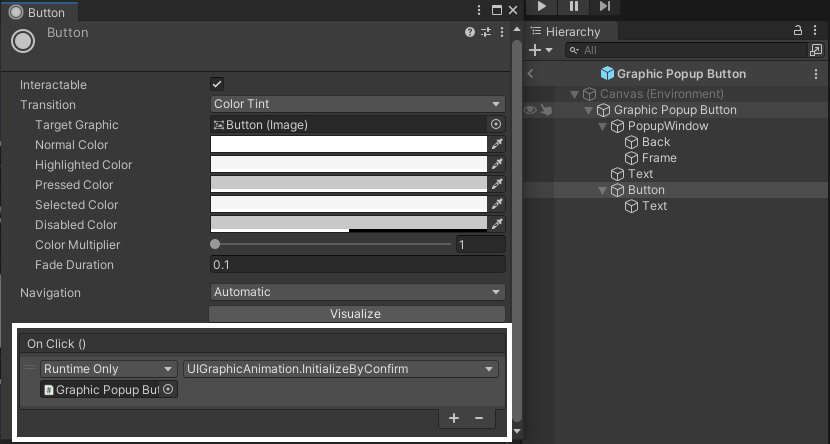Click the Visualize button

click(x=356, y=314)
